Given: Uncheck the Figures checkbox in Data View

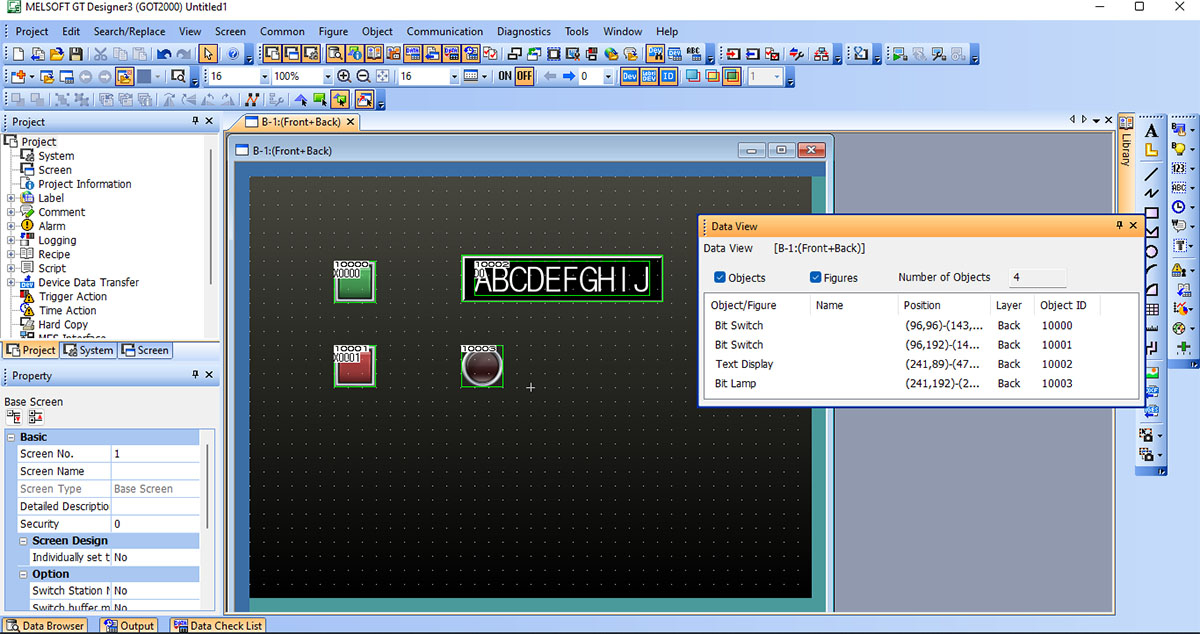Looking at the screenshot, I should (x=815, y=277).
